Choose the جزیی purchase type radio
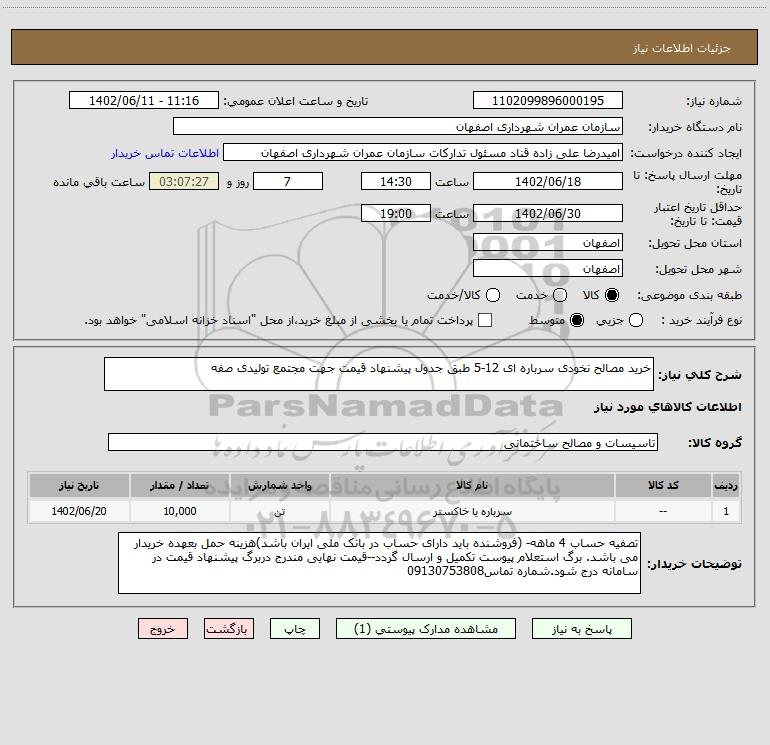 pyautogui.click(x=635, y=320)
